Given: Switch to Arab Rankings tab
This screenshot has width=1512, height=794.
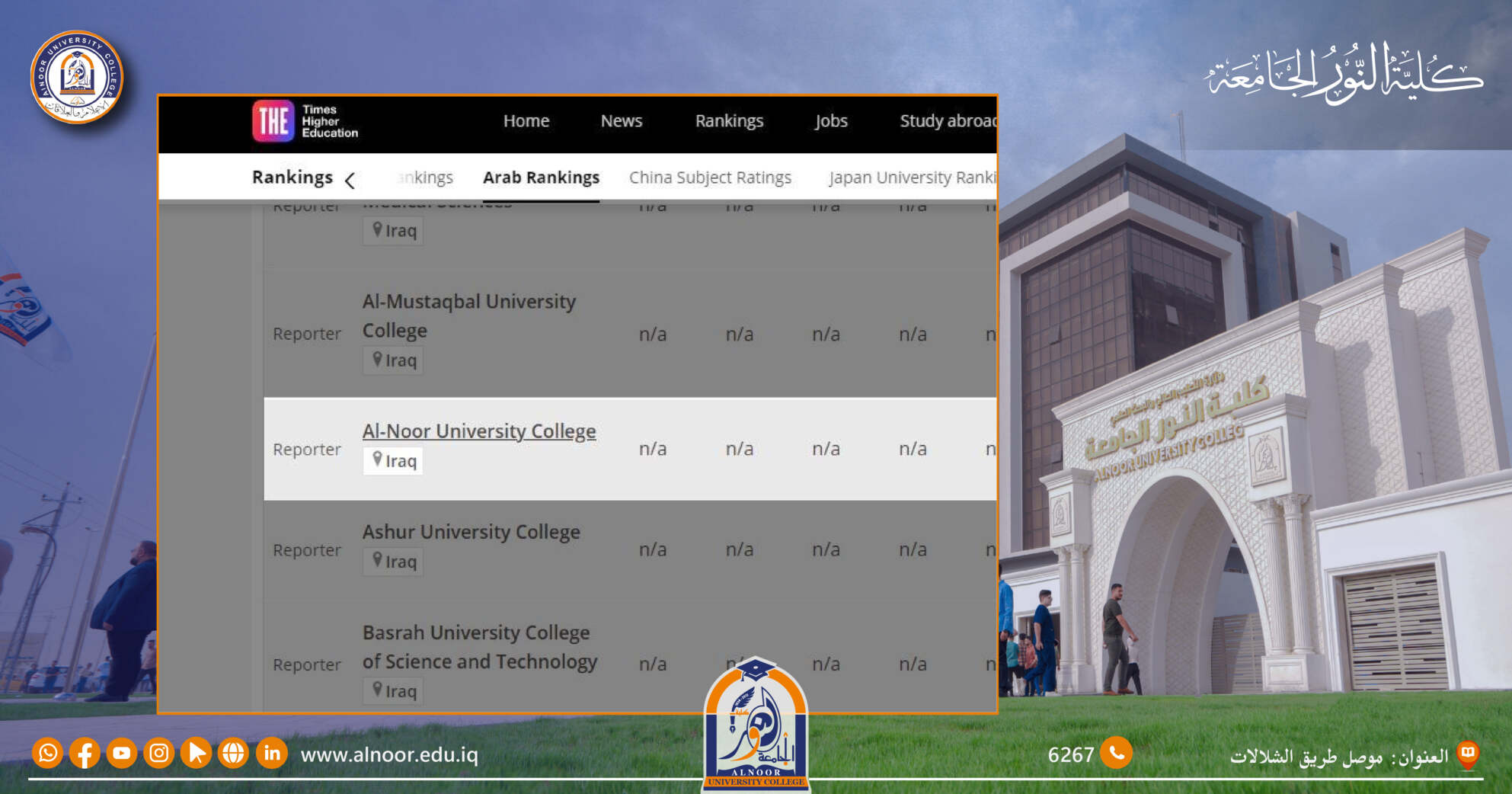Looking at the screenshot, I should (541, 178).
